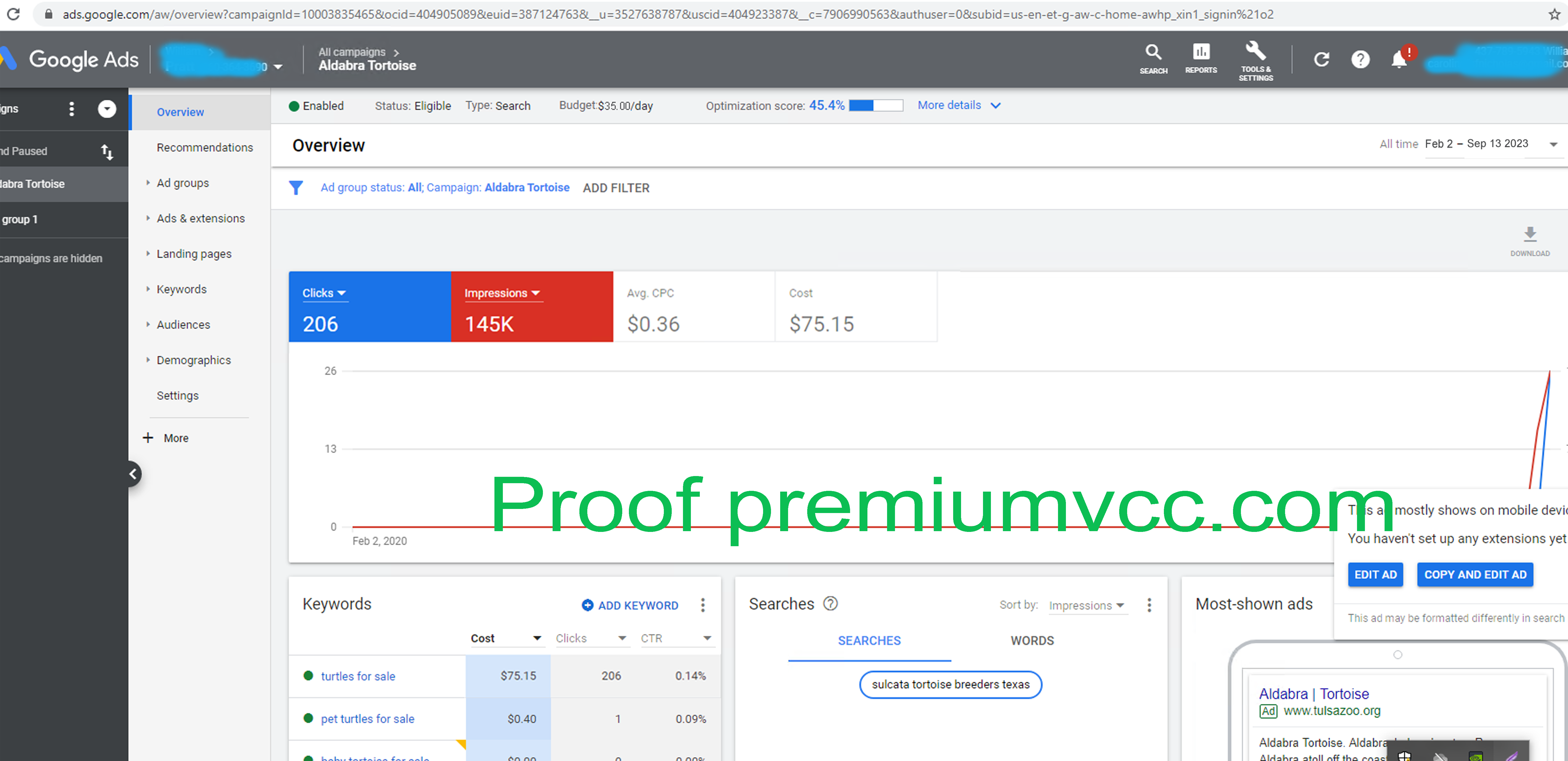Click ADD FILTER
Screen dimensions: 1568x761
(x=615, y=188)
